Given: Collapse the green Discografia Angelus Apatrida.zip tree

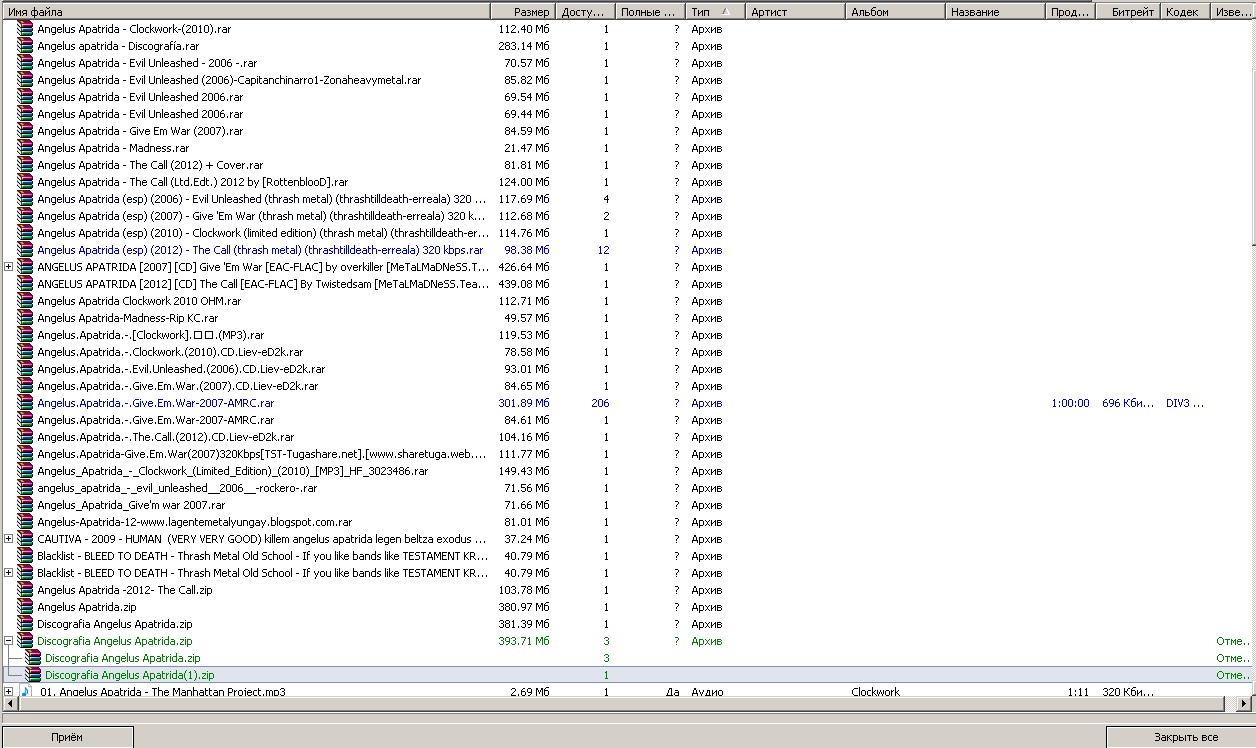Looking at the screenshot, I should pos(9,641).
